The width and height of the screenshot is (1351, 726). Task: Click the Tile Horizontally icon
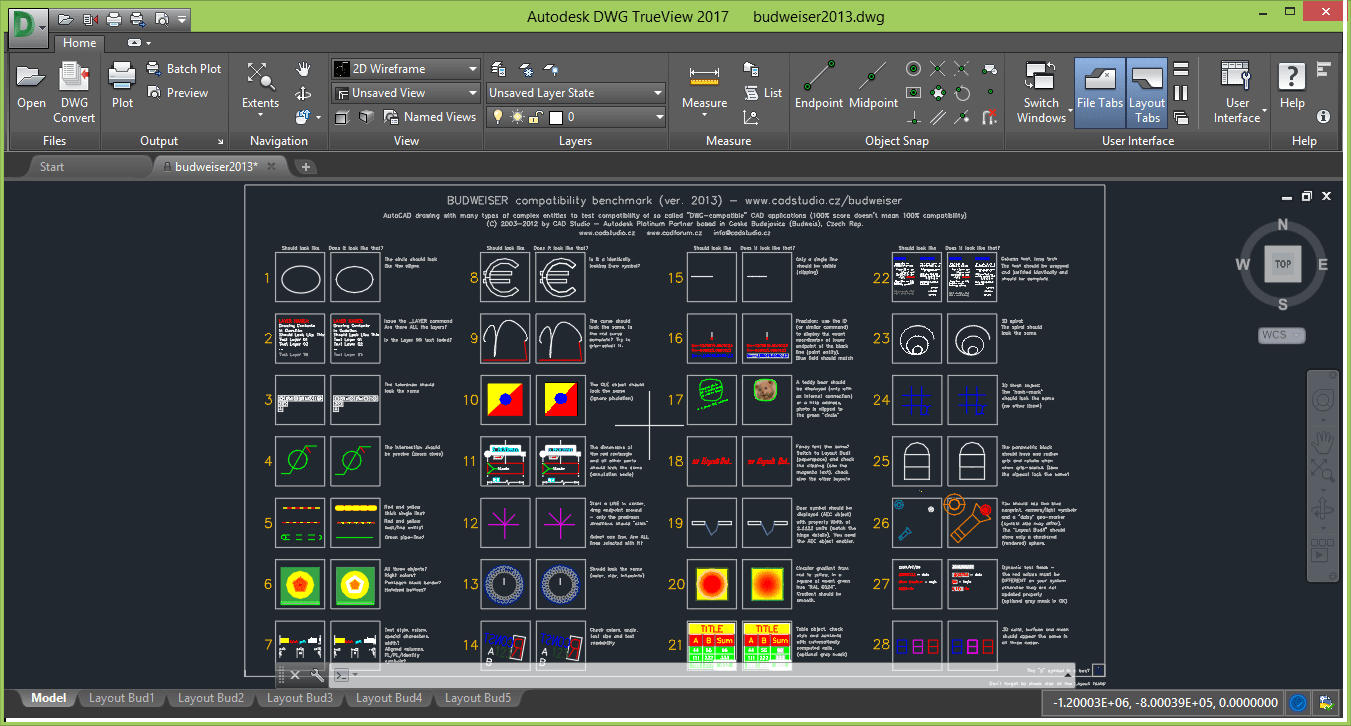tap(1181, 69)
